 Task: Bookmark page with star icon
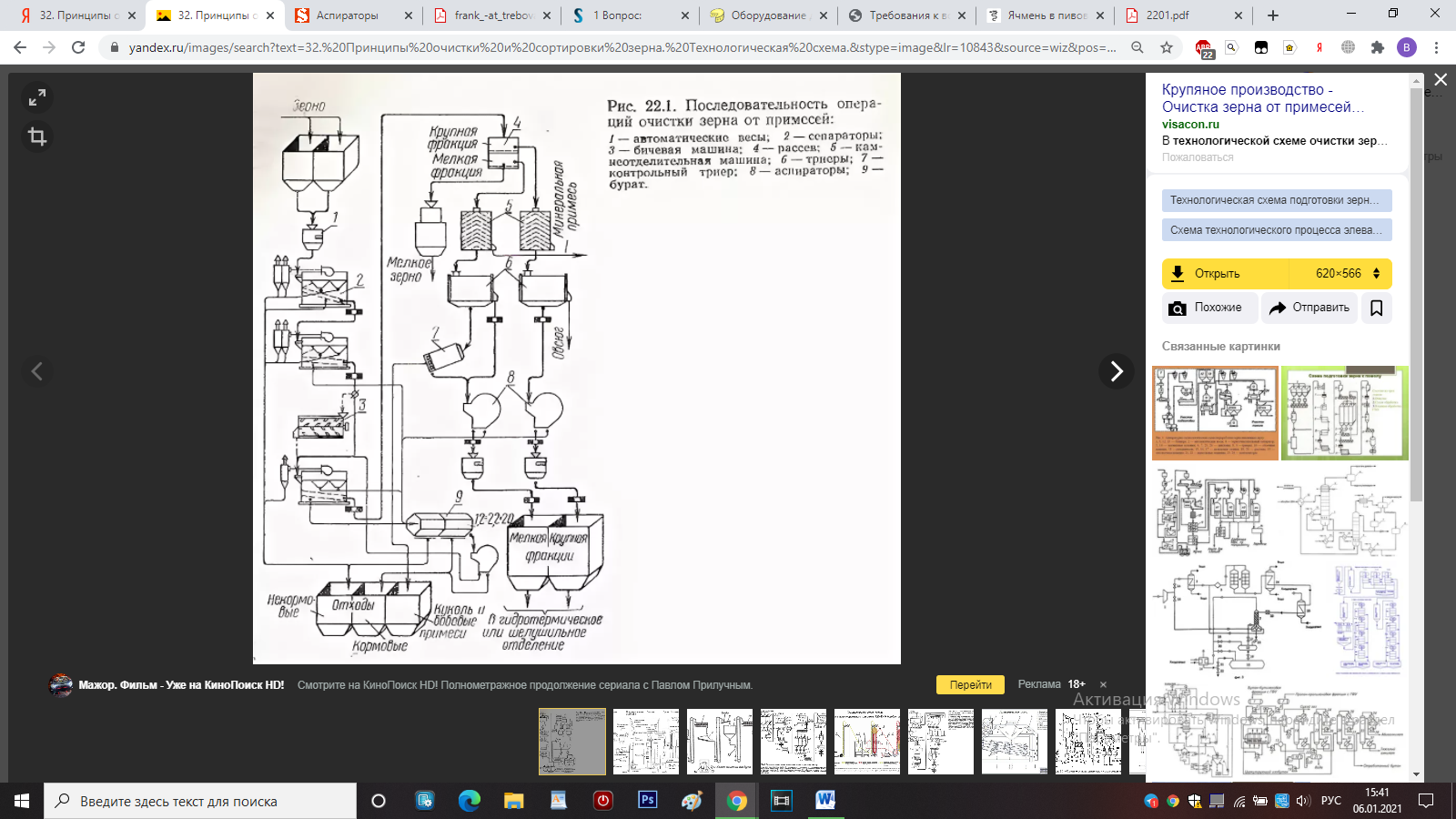point(1167,47)
